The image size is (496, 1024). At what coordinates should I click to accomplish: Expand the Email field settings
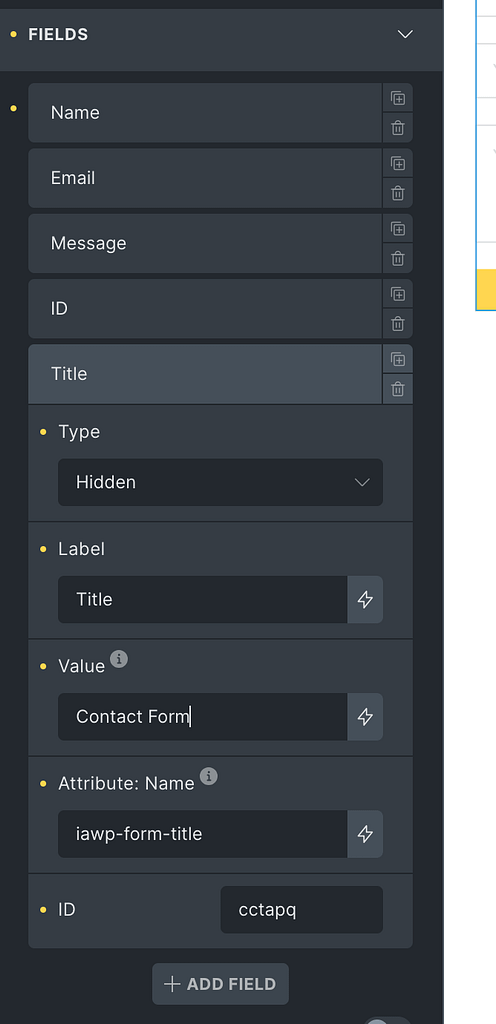(205, 178)
